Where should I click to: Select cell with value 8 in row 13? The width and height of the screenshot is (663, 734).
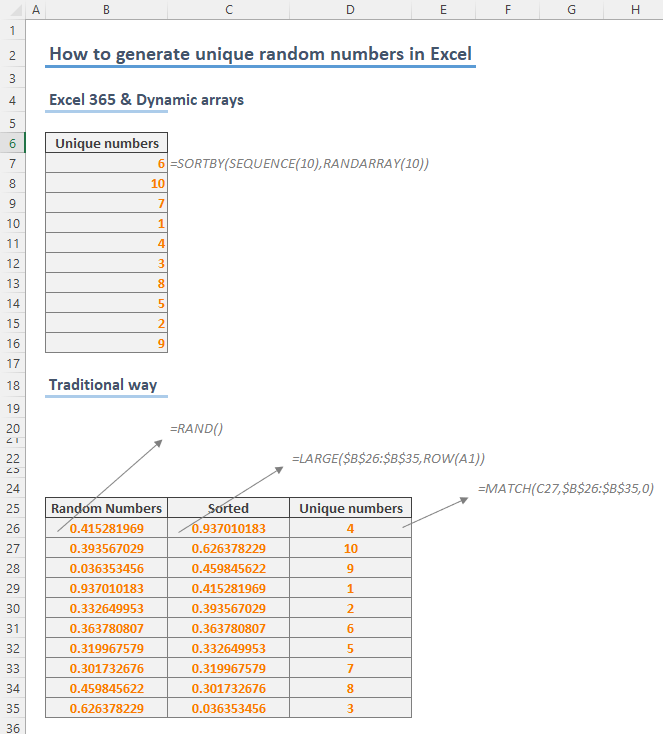coord(107,283)
